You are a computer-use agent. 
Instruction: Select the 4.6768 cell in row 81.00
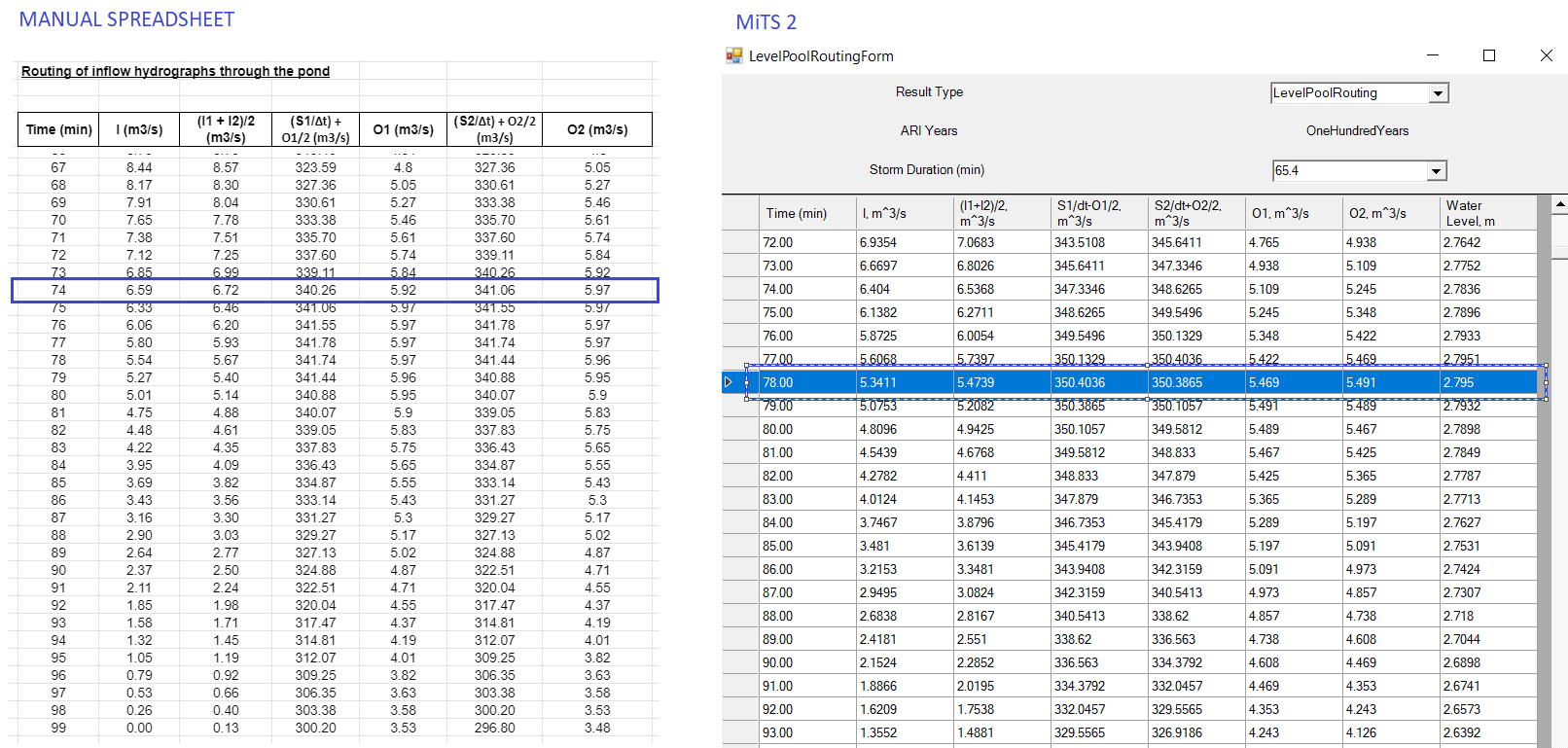click(1002, 452)
